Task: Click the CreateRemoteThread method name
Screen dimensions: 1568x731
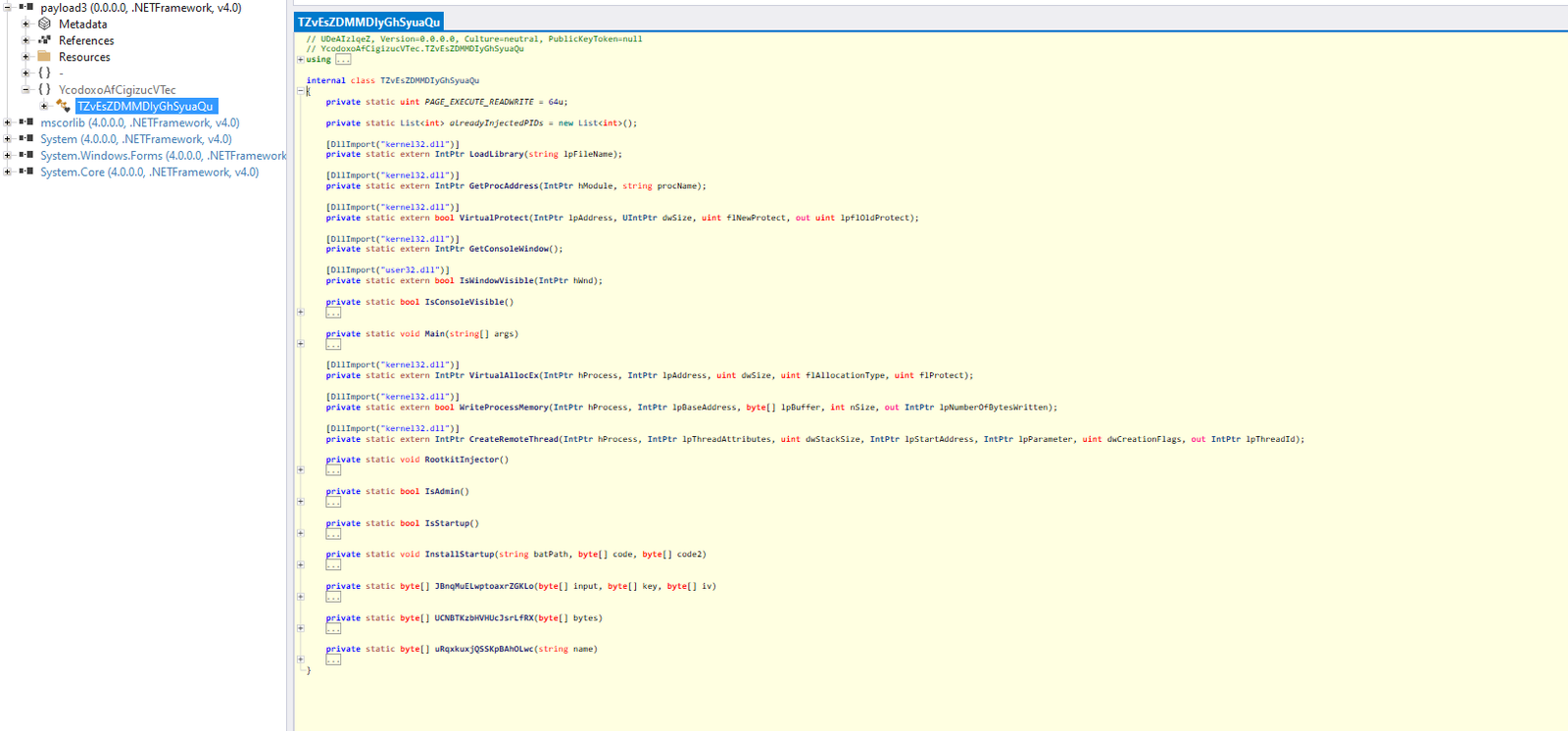Action: (514, 439)
